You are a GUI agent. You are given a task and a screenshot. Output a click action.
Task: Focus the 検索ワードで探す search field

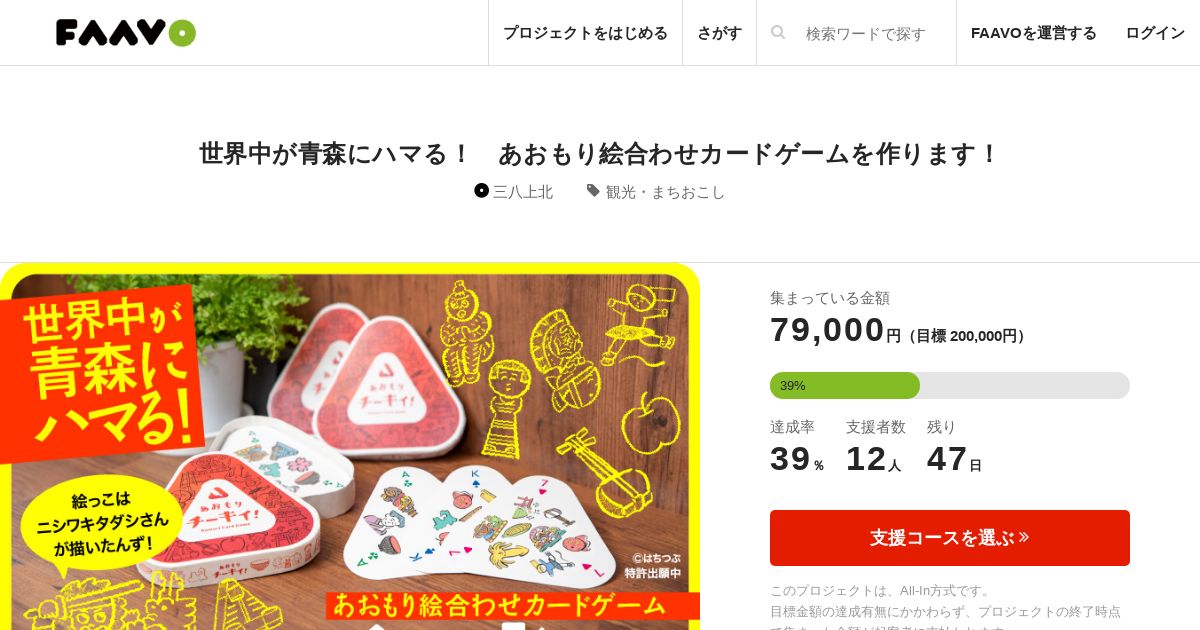pos(866,33)
